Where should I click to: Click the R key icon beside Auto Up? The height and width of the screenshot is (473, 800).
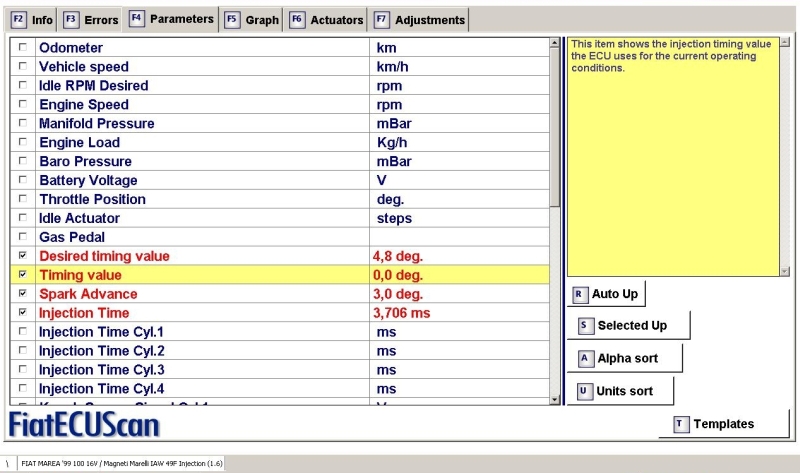click(x=579, y=294)
